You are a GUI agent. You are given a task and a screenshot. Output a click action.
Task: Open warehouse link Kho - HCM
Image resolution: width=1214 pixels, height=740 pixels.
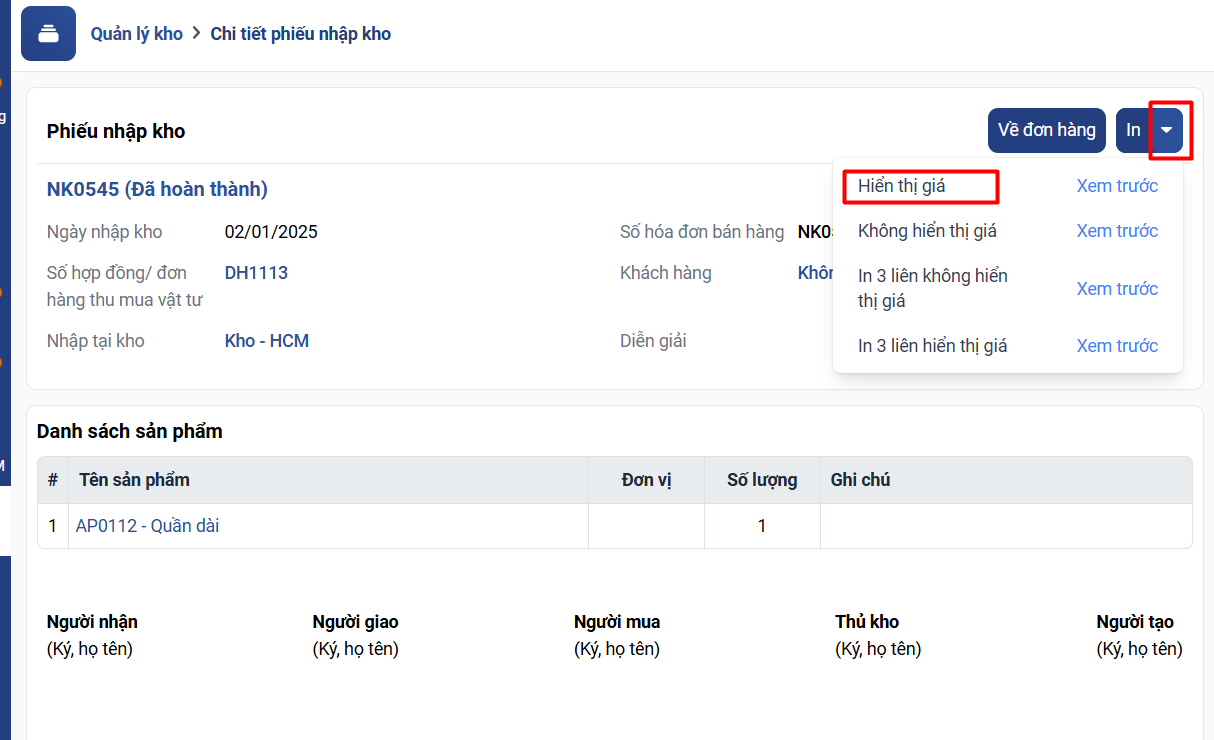266,341
